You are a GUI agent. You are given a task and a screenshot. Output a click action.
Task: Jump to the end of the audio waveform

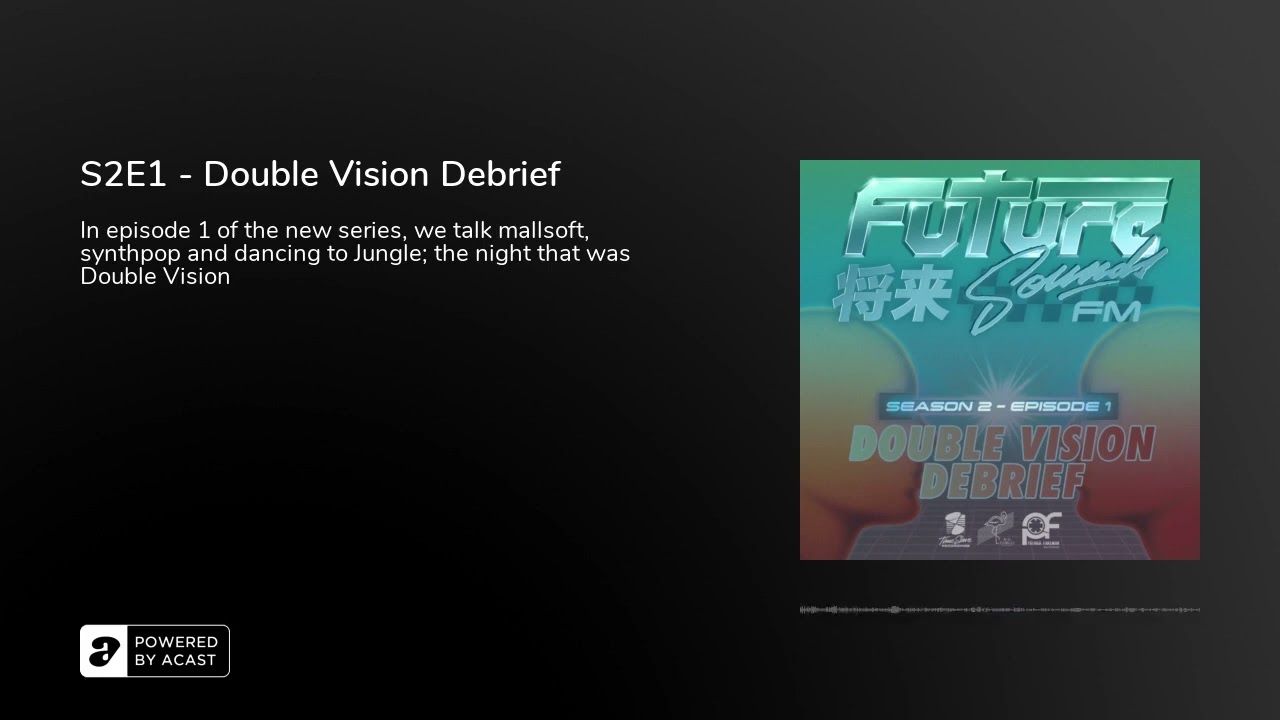[1198, 609]
